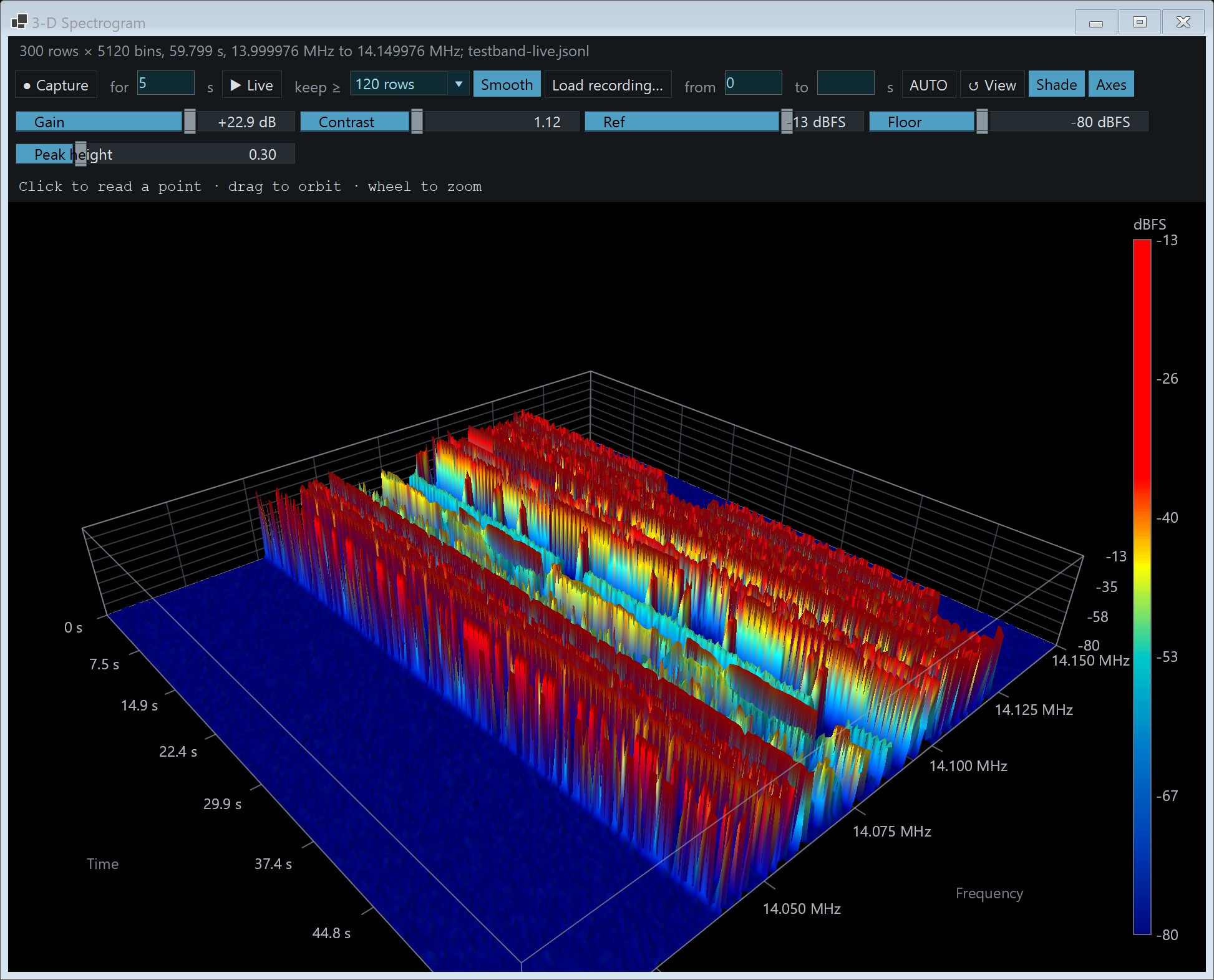Start Live streaming playback

pos(251,85)
